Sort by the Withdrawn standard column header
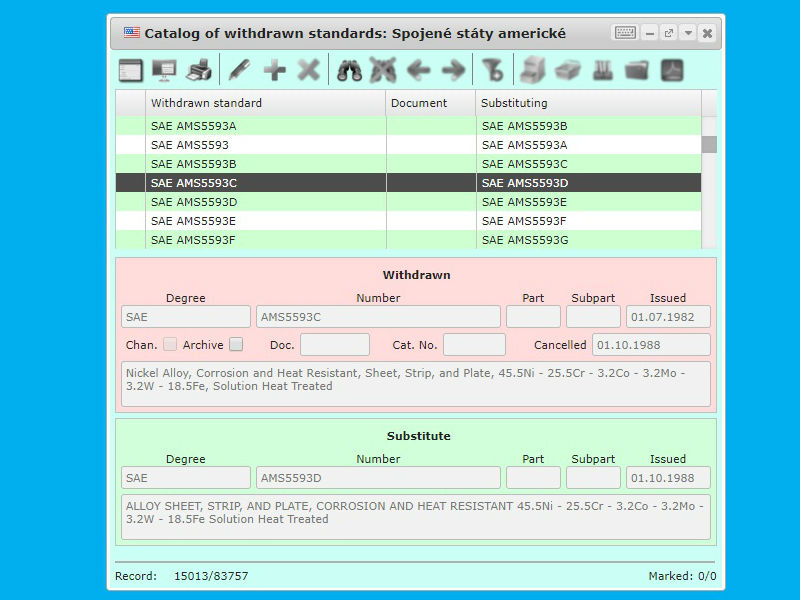The image size is (800, 600). (266, 103)
